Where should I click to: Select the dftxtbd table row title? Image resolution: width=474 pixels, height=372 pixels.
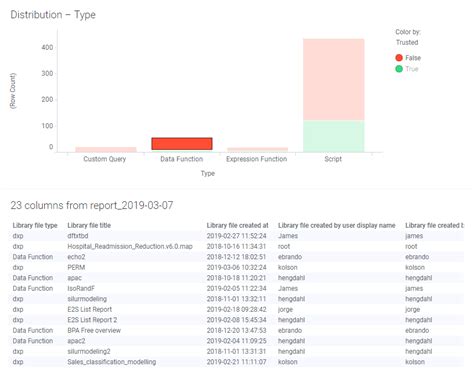pos(78,236)
